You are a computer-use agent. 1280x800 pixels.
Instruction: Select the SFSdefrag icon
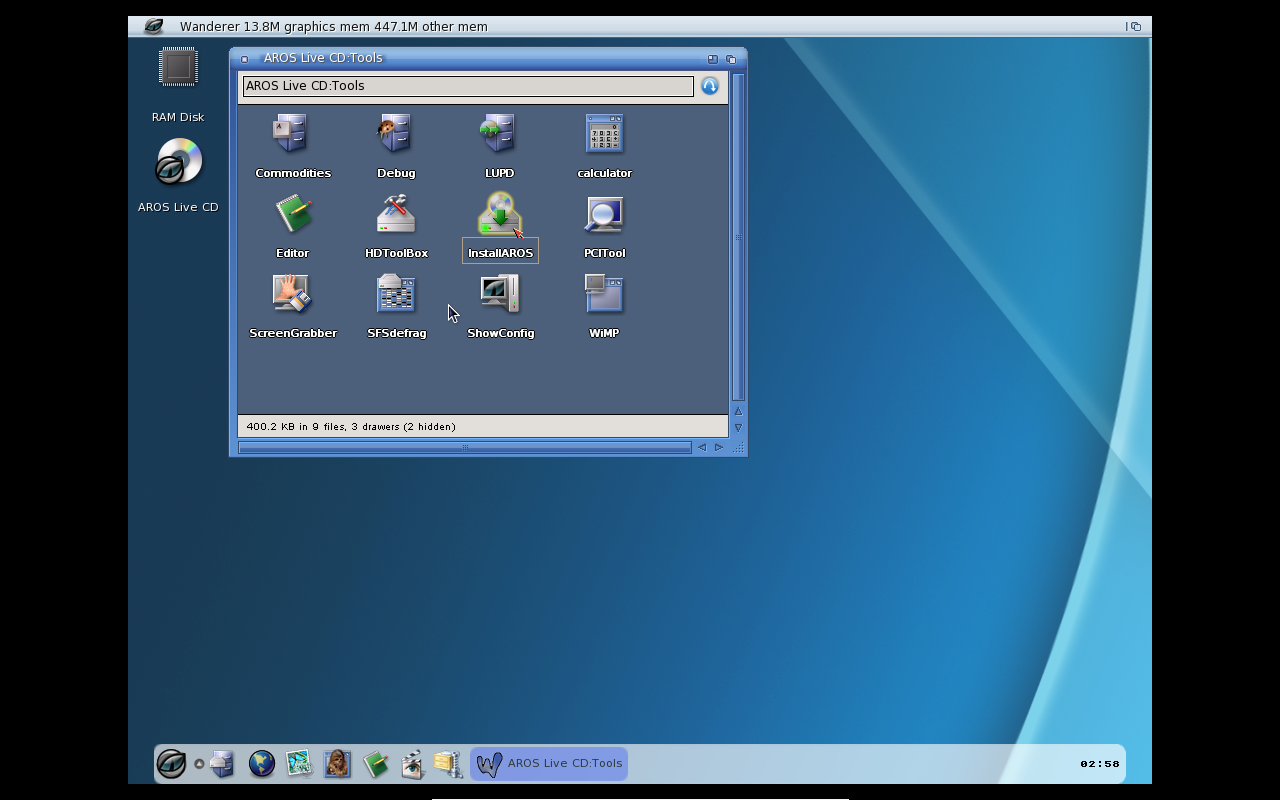pos(396,293)
